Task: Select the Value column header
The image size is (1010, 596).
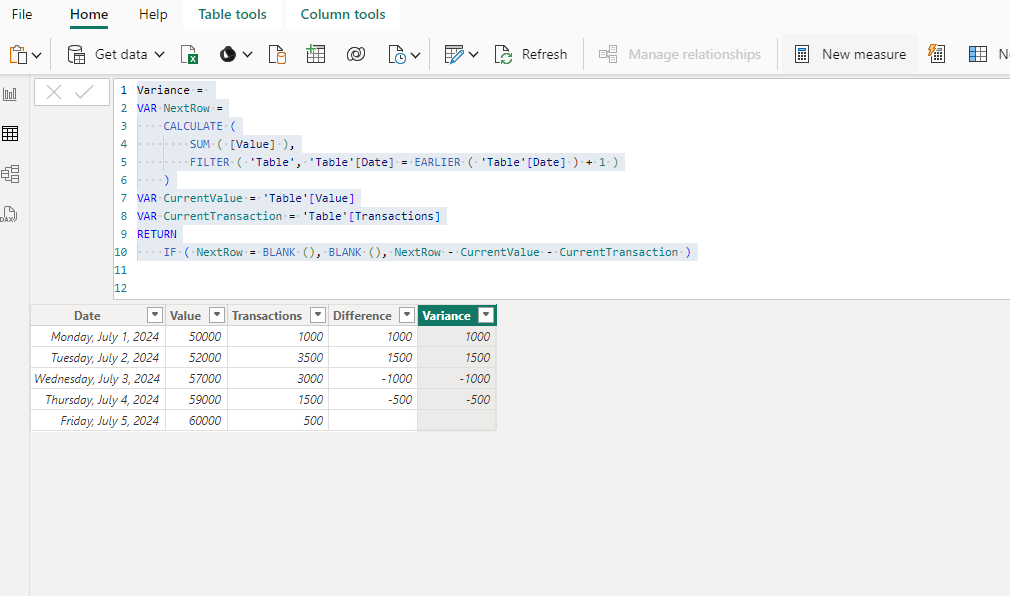Action: click(186, 316)
